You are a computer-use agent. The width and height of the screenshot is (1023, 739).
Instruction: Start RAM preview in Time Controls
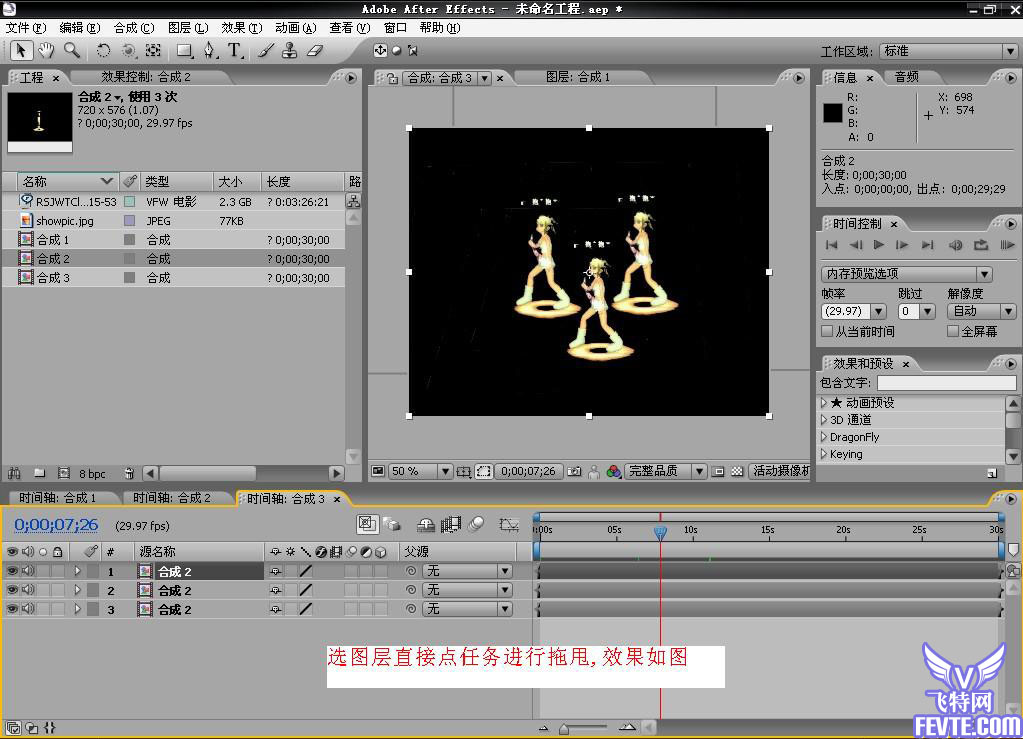(1007, 245)
